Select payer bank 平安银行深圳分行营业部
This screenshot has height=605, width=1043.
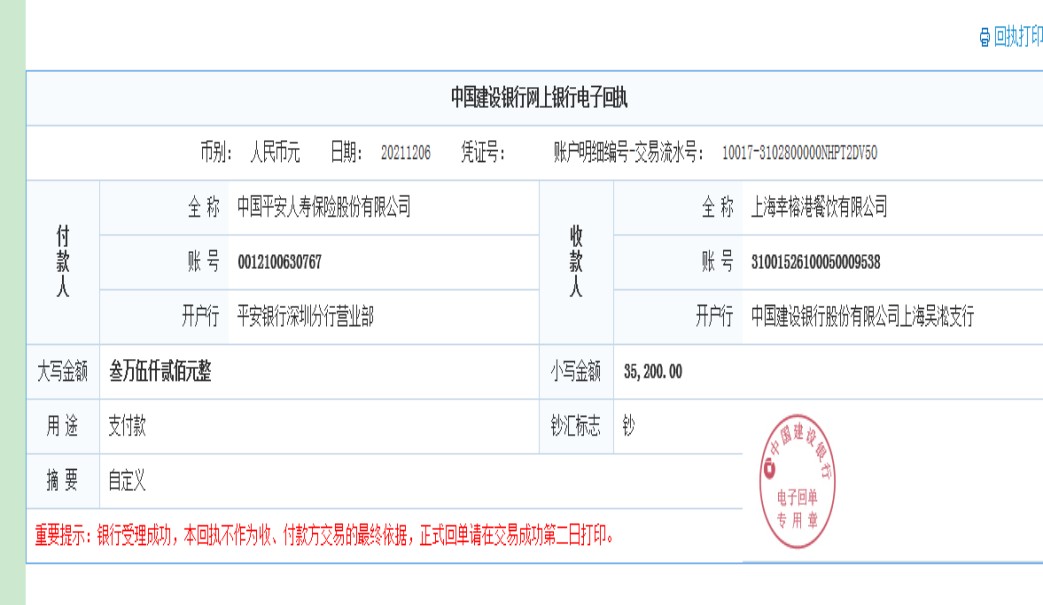[305, 318]
